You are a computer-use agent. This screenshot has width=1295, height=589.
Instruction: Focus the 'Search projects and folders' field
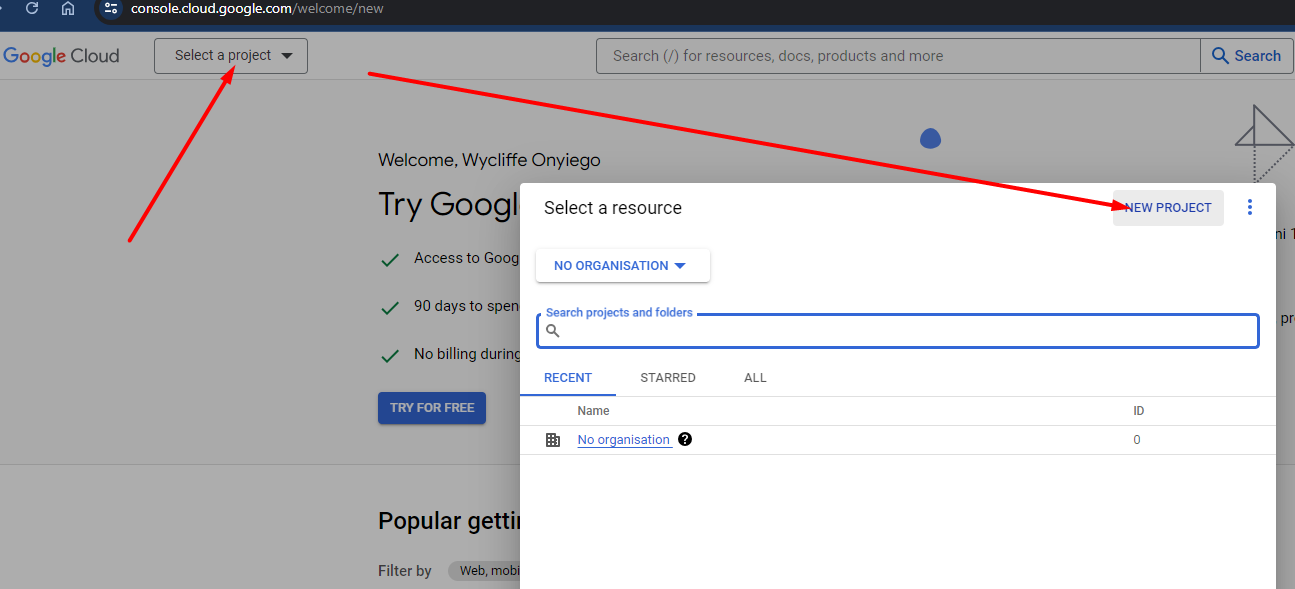pos(898,331)
